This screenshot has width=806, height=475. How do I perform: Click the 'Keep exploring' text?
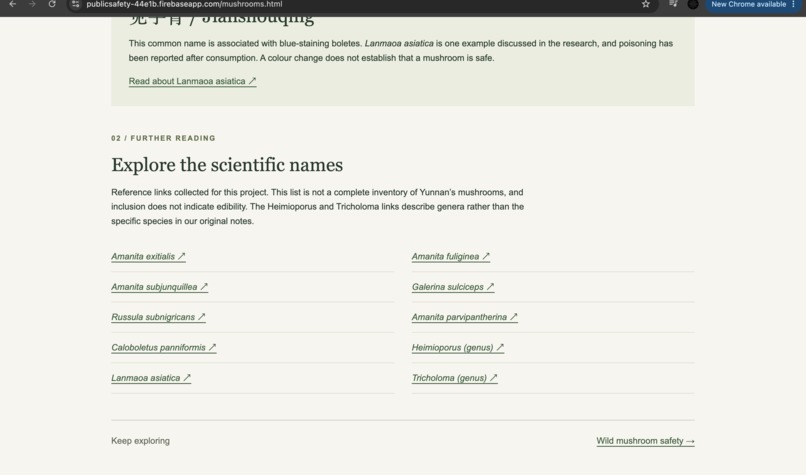pos(140,441)
